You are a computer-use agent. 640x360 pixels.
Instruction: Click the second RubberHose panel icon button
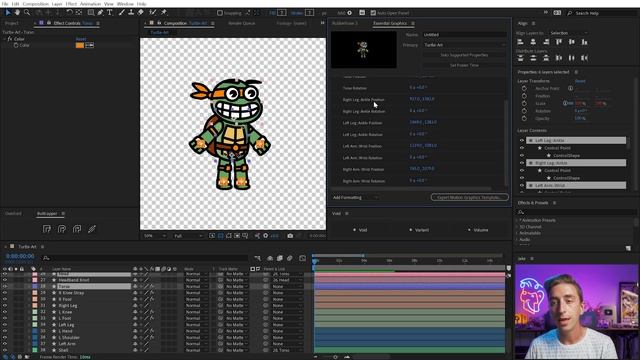tap(62, 229)
